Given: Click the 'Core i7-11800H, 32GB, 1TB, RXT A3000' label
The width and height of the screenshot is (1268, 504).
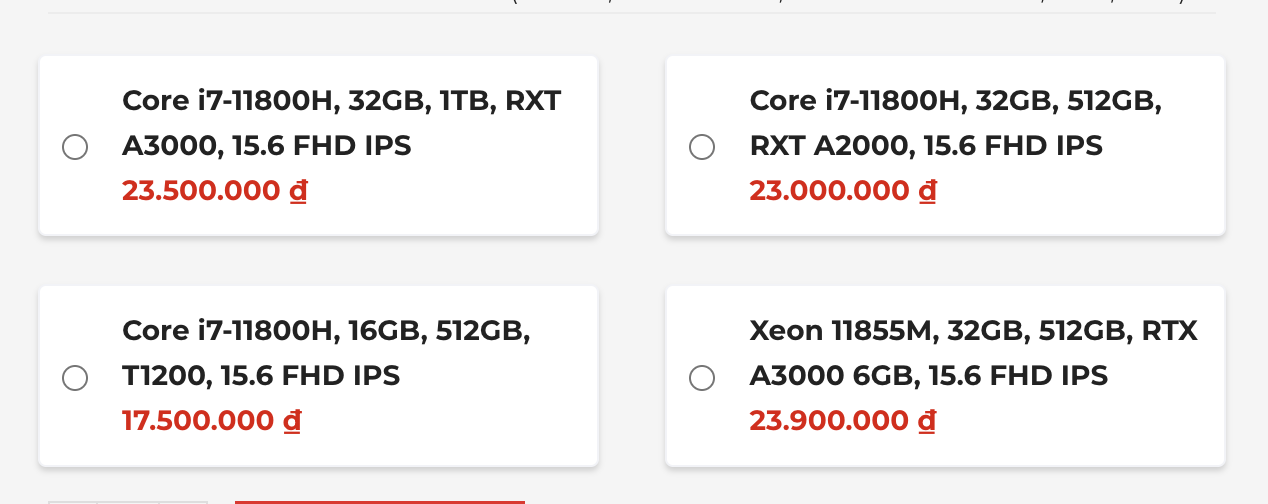Looking at the screenshot, I should 341,123.
